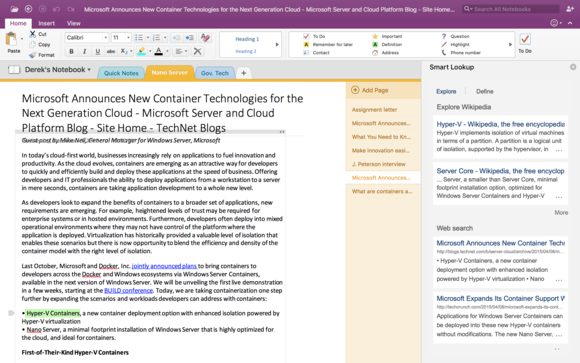Image resolution: width=580 pixels, height=363 pixels.
Task: Switch to Gov. Tech section tab
Action: pyautogui.click(x=215, y=73)
